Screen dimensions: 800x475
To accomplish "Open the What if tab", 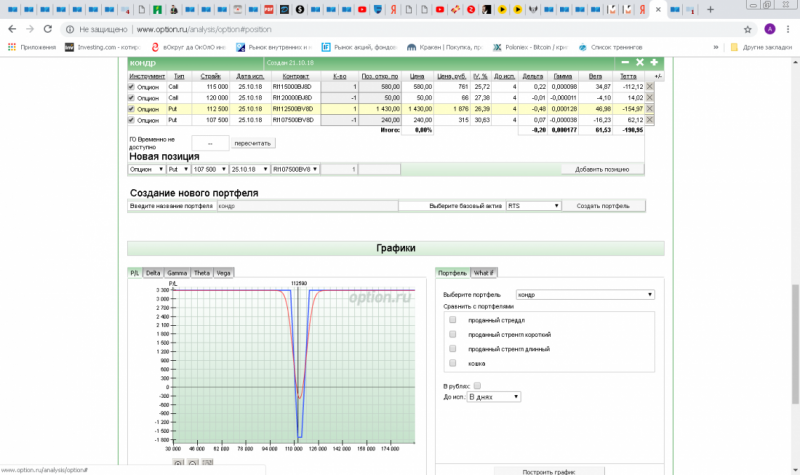I will point(484,272).
